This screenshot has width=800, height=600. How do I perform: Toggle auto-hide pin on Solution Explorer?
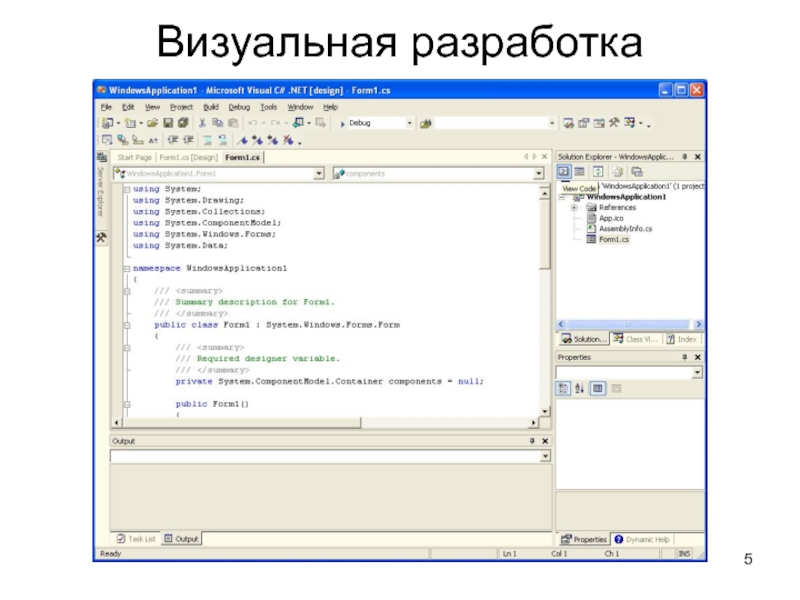[685, 157]
